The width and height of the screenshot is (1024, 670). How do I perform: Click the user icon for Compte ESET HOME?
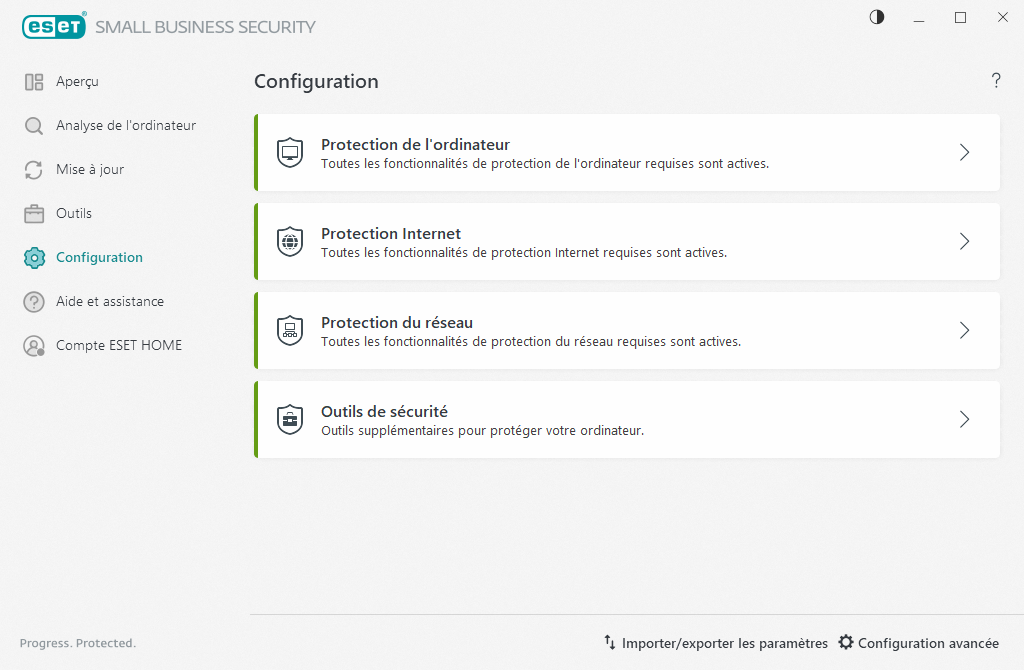click(x=34, y=346)
